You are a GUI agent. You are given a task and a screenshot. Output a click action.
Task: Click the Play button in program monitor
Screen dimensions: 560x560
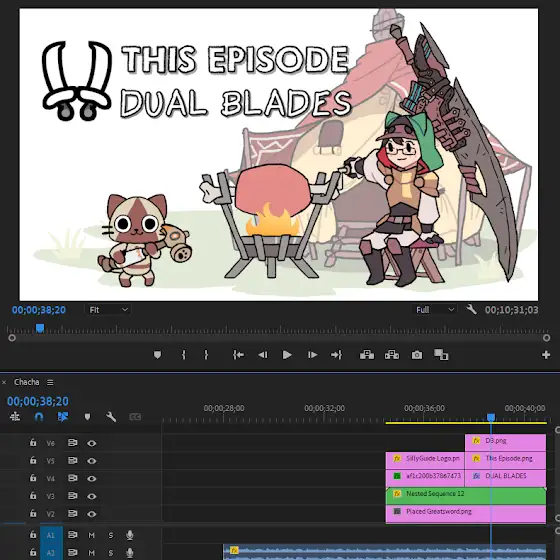pyautogui.click(x=287, y=355)
